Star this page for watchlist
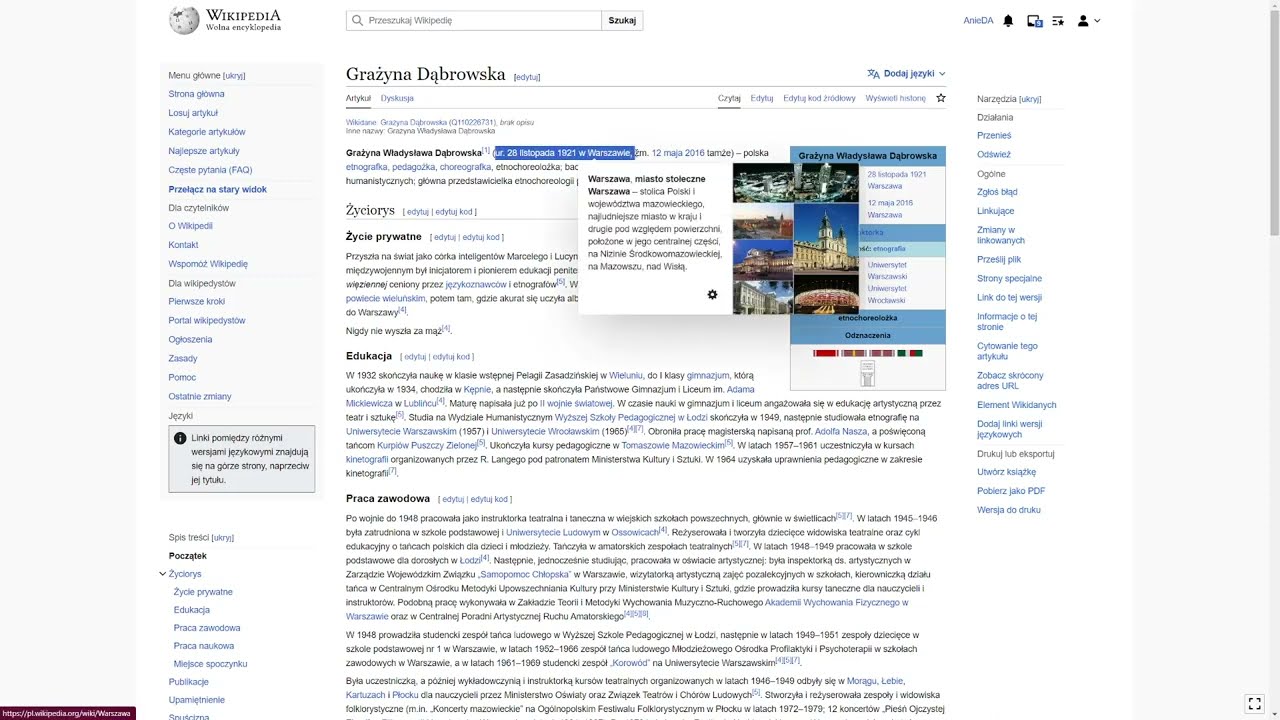Viewport: 1280px width, 720px height. (x=940, y=98)
